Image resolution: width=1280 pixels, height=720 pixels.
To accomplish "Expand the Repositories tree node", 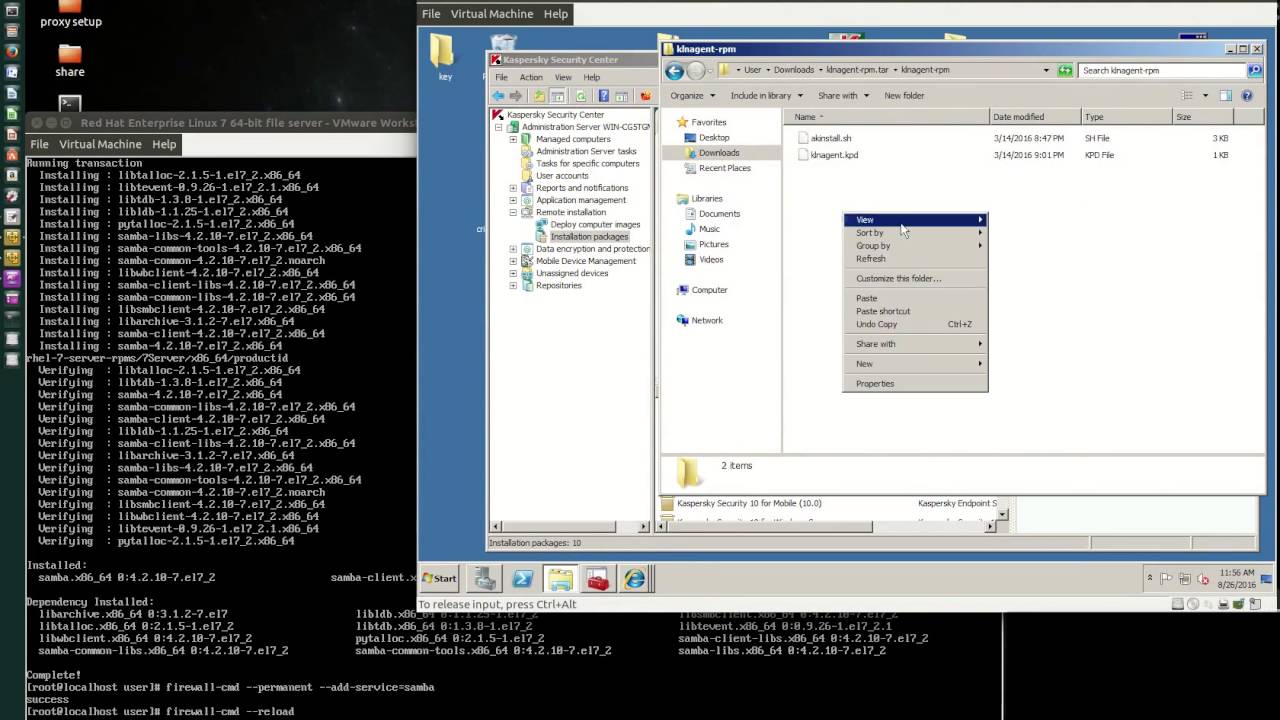I will point(513,285).
